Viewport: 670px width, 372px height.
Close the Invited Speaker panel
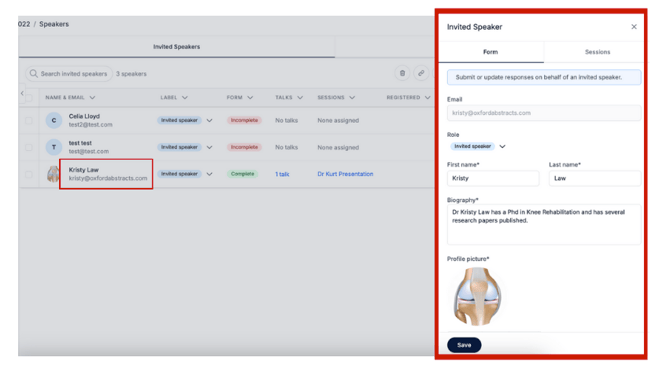click(x=634, y=26)
